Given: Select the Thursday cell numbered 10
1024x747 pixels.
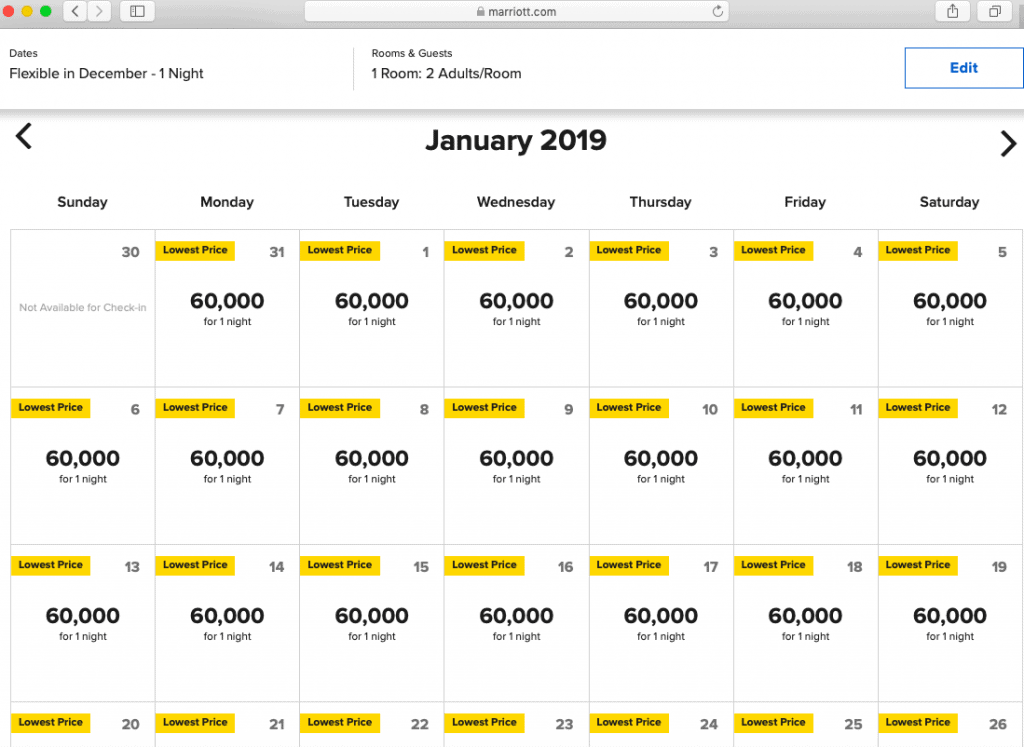Looking at the screenshot, I should click(x=661, y=466).
